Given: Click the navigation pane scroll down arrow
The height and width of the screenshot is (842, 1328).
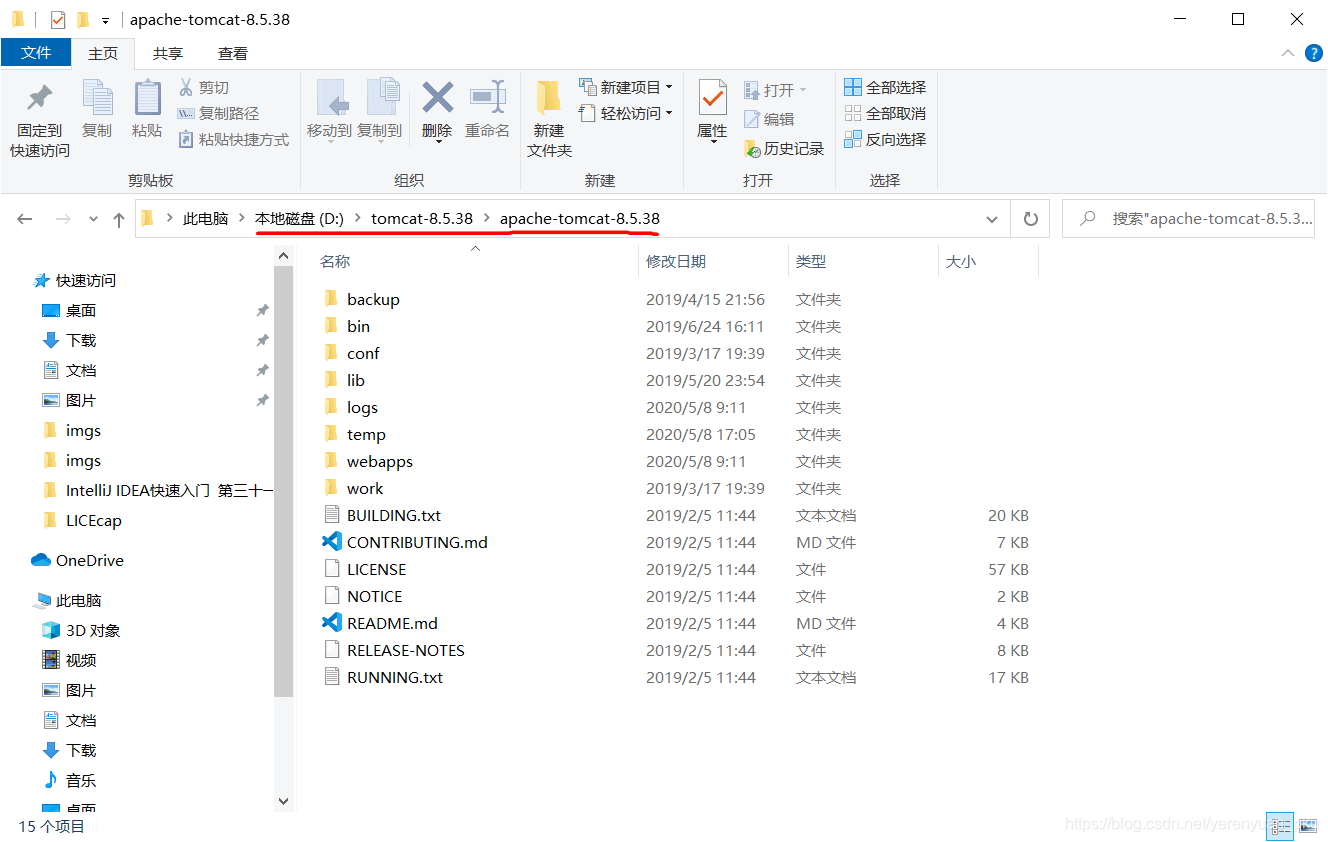Looking at the screenshot, I should click(x=283, y=801).
